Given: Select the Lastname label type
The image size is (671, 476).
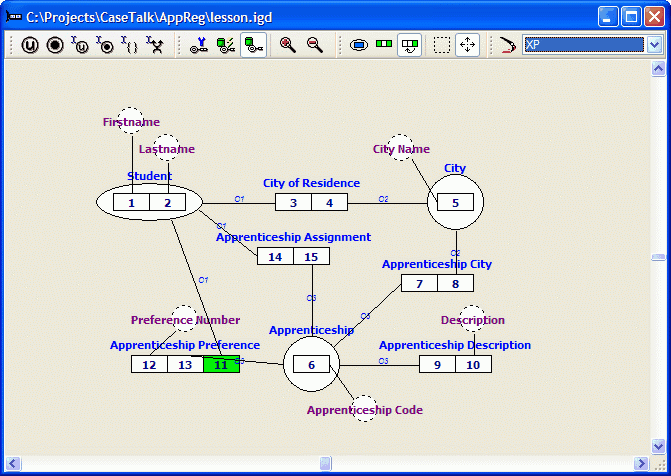Looking at the screenshot, I should point(167,149).
